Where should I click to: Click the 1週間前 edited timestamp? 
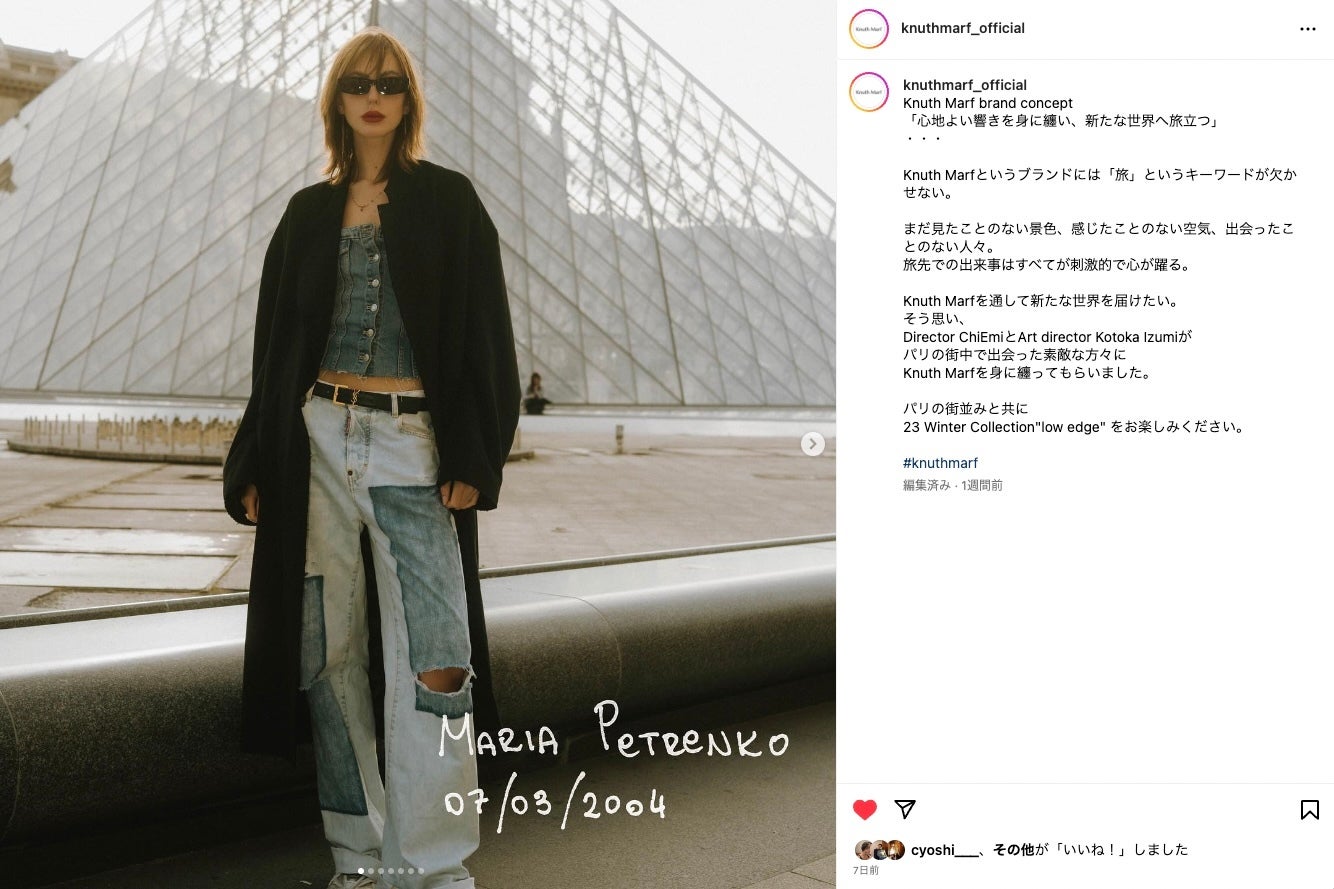point(982,485)
